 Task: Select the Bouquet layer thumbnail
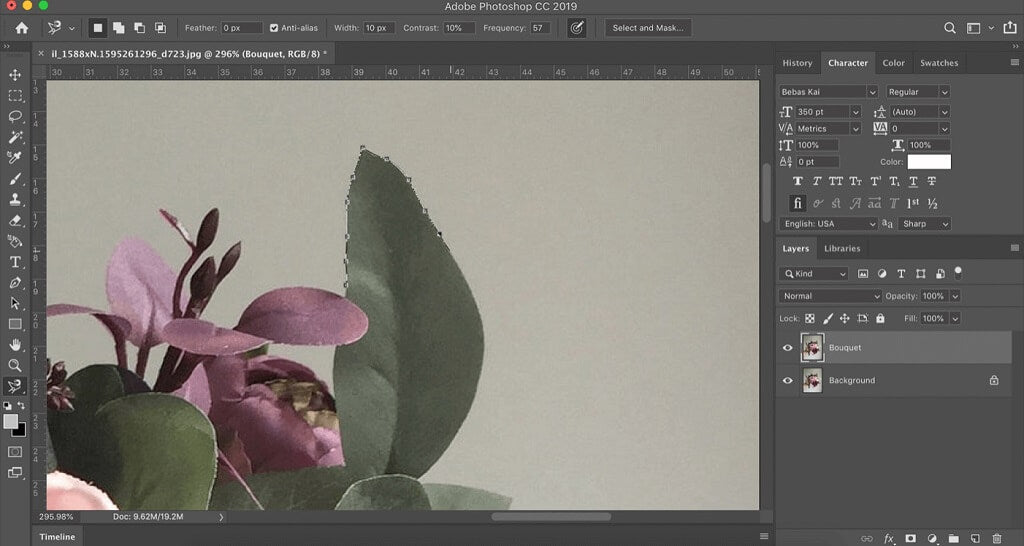point(812,348)
